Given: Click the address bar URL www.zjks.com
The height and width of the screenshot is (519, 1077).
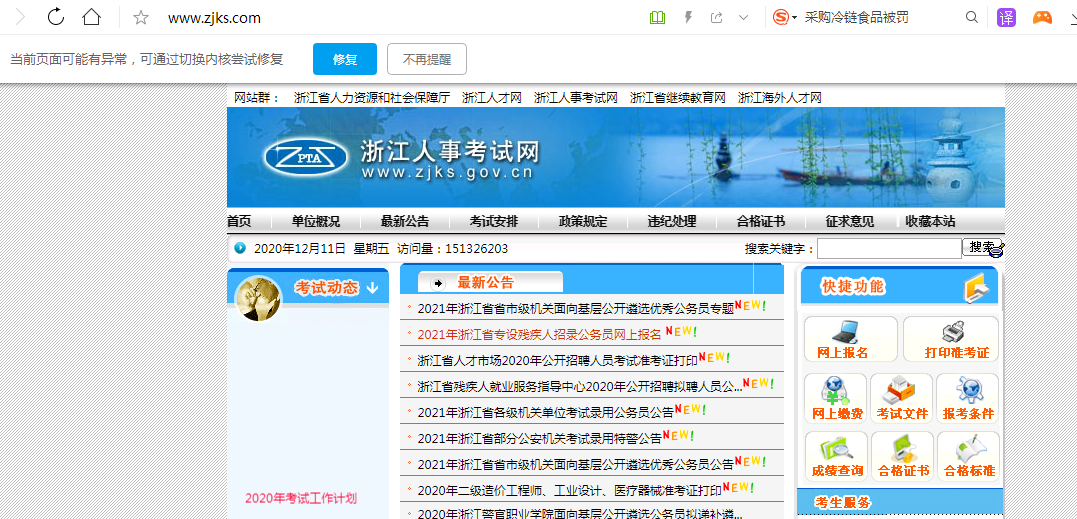Looking at the screenshot, I should [x=214, y=18].
